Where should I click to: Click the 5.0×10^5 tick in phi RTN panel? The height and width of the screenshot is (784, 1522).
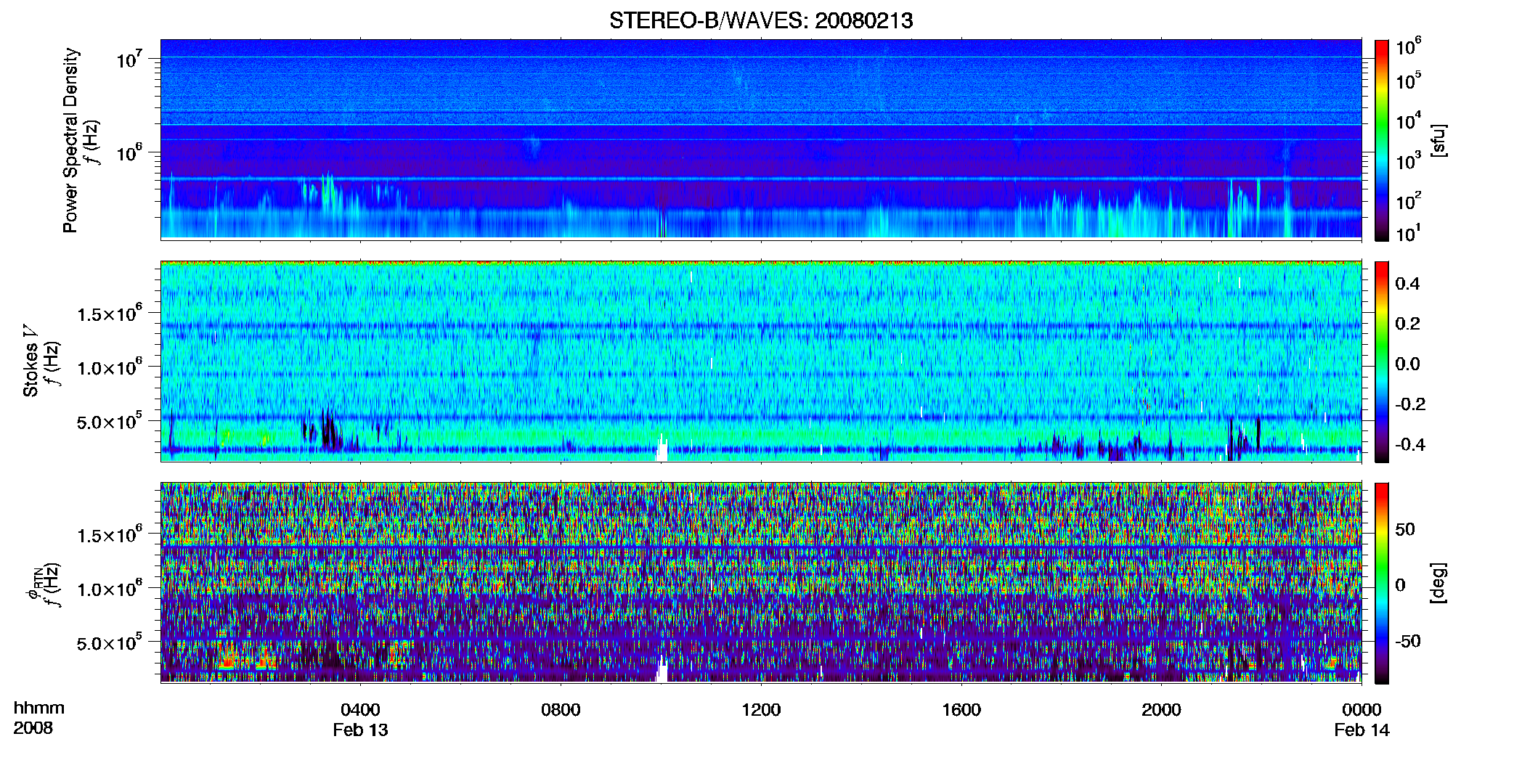[x=109, y=642]
